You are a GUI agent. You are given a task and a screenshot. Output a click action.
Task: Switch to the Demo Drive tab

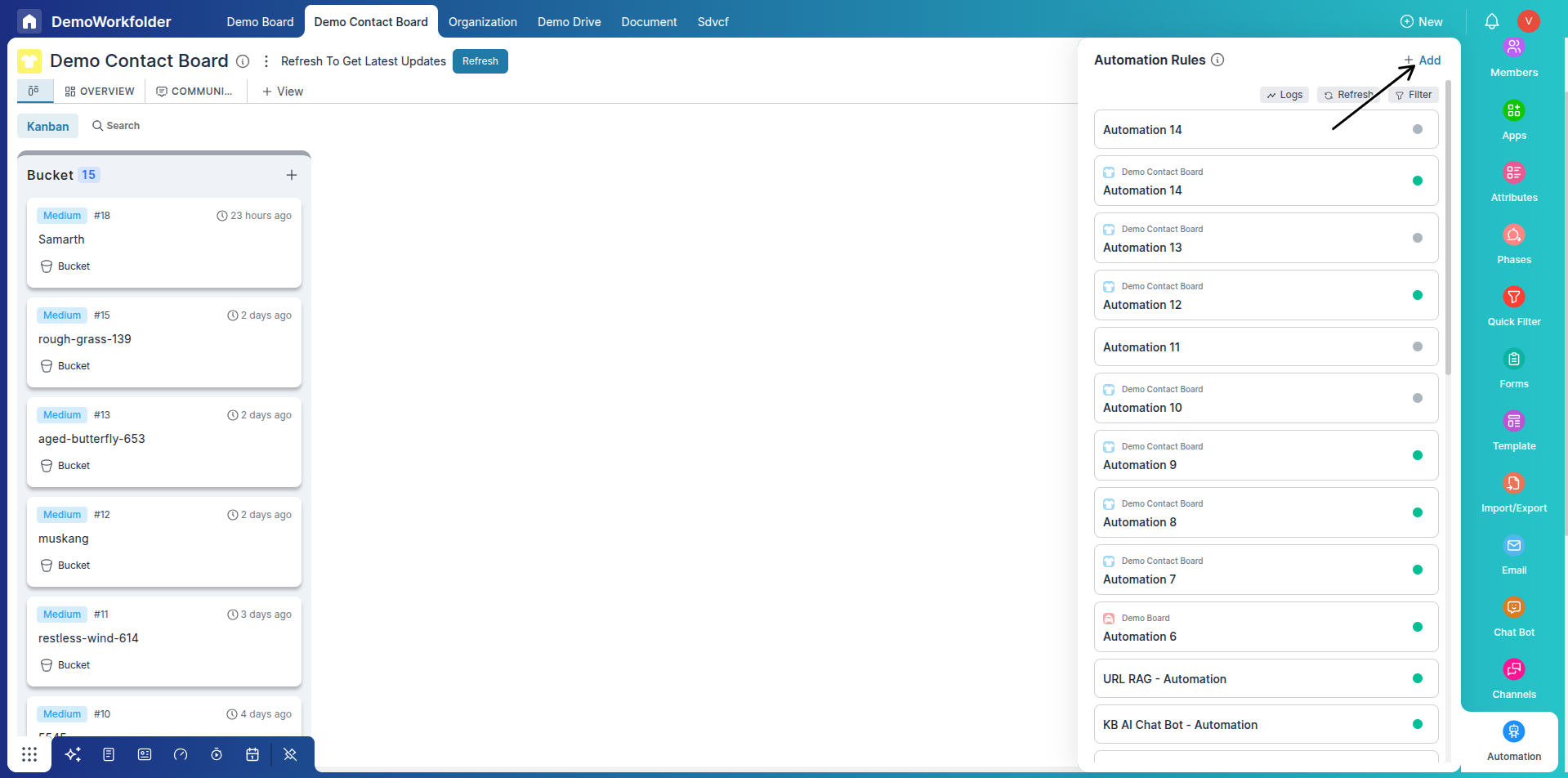tap(569, 22)
